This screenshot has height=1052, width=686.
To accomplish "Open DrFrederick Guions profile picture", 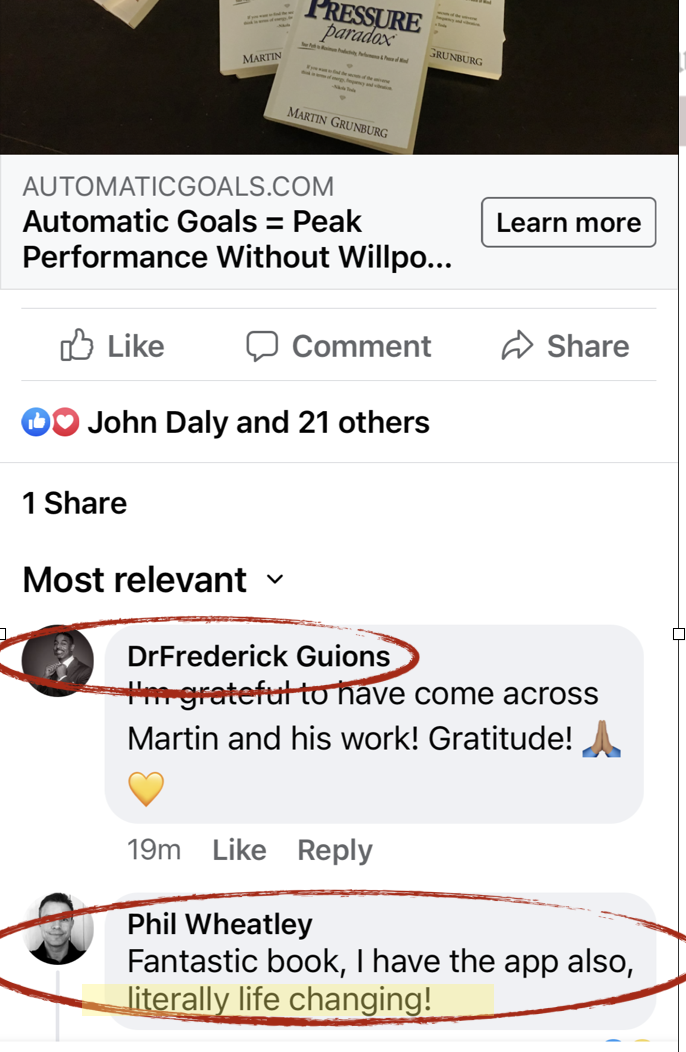I will click(x=58, y=661).
